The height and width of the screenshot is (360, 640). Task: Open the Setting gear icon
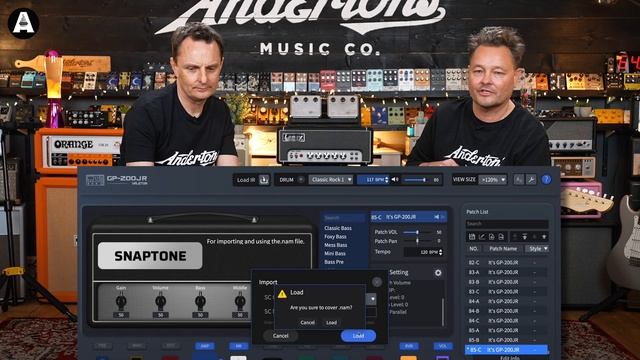438,273
